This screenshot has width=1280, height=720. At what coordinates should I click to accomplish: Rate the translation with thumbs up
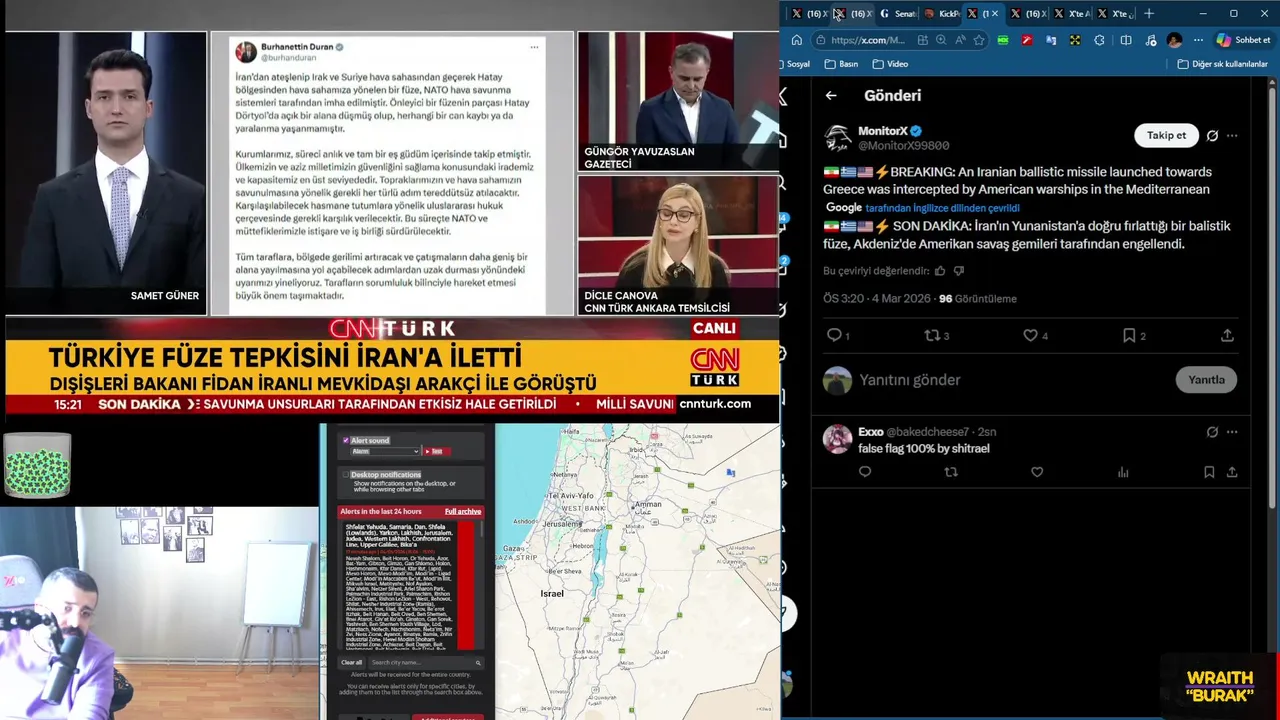pos(939,271)
